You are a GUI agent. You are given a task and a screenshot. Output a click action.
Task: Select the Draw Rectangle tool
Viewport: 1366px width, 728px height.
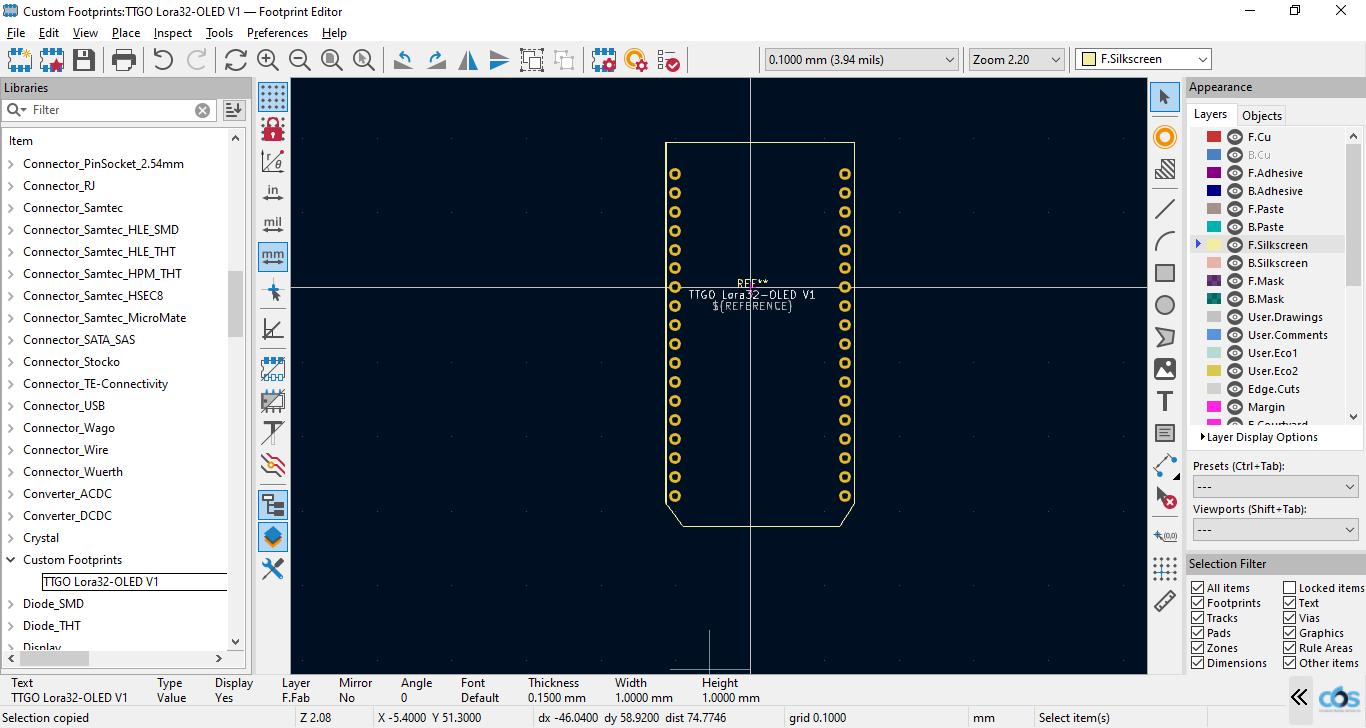(x=1165, y=273)
